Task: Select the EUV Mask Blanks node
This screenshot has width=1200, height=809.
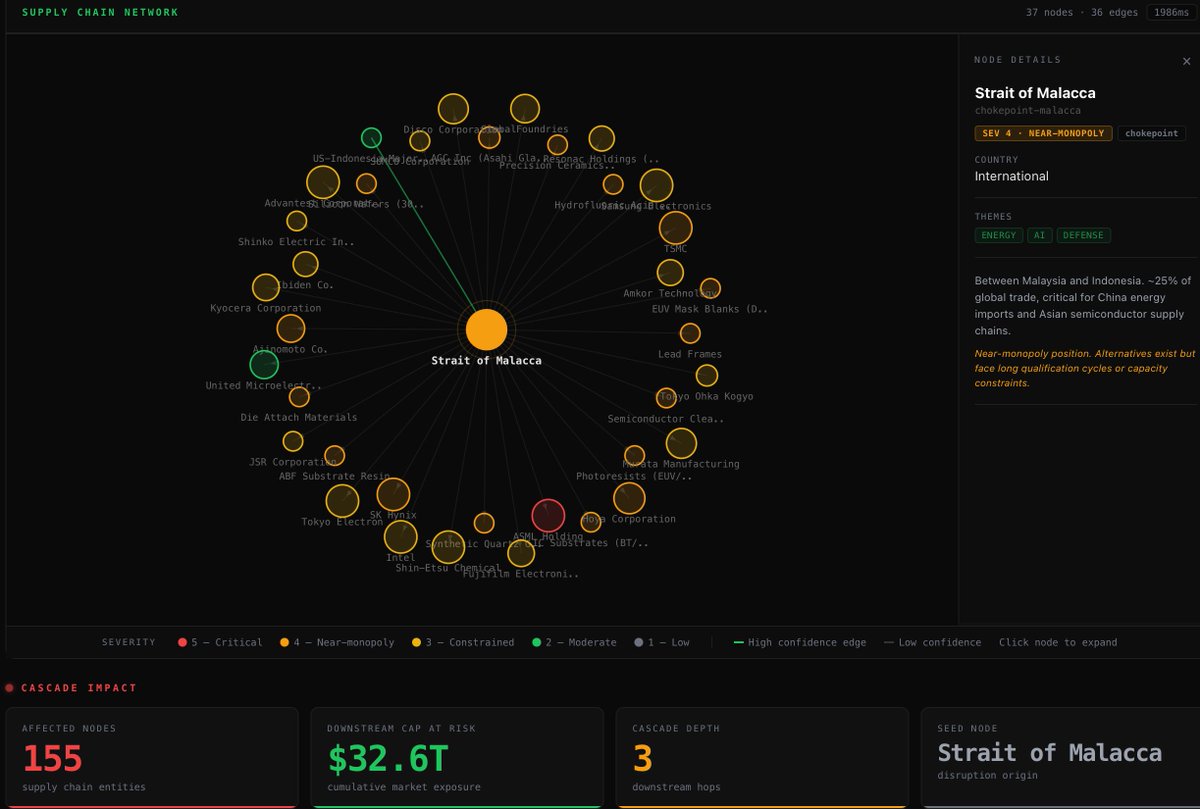Action: click(710, 289)
